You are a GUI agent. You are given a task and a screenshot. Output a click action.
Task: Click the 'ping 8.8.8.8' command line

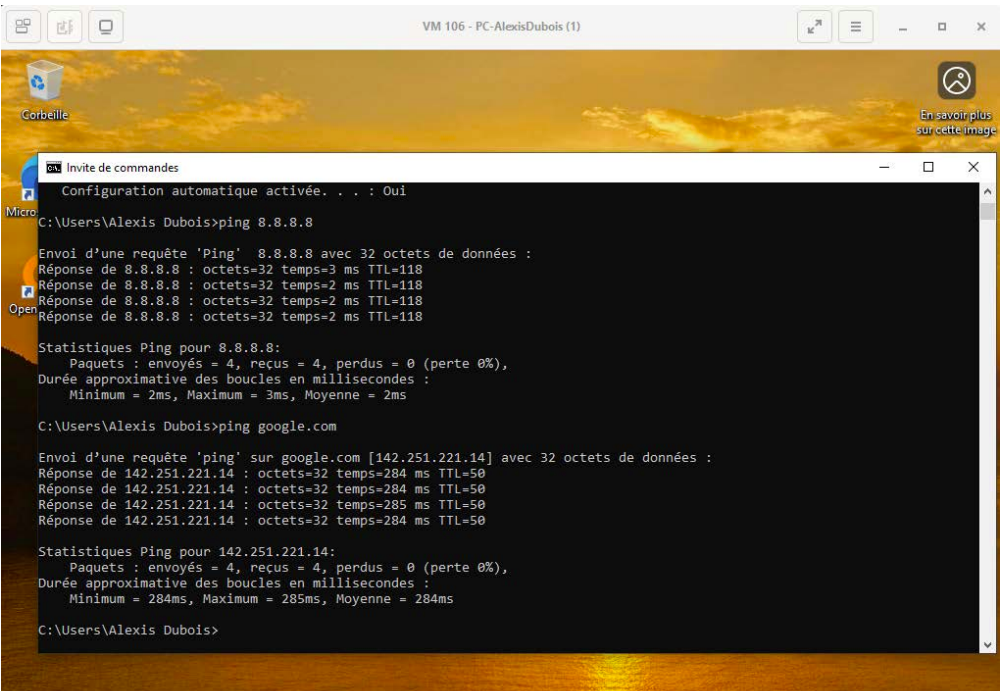[175, 222]
